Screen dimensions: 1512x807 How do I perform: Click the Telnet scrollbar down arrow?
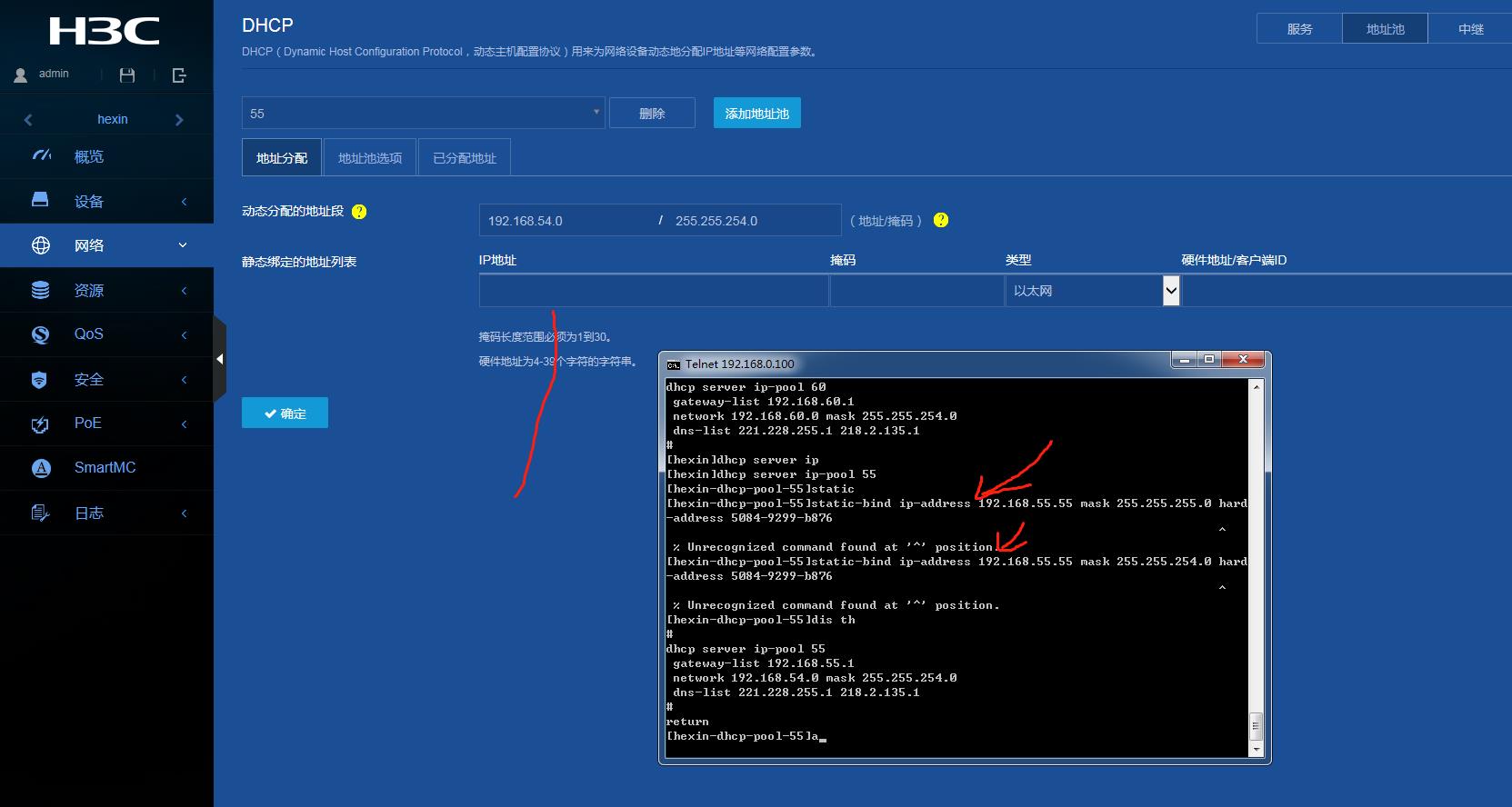pos(1257,751)
